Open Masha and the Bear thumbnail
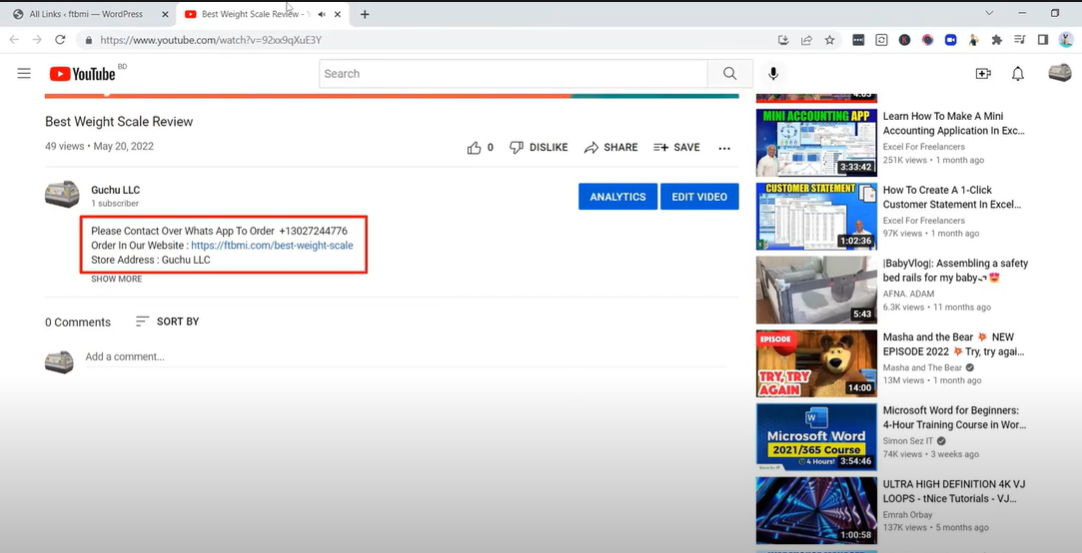This screenshot has height=553, width=1082. [816, 364]
